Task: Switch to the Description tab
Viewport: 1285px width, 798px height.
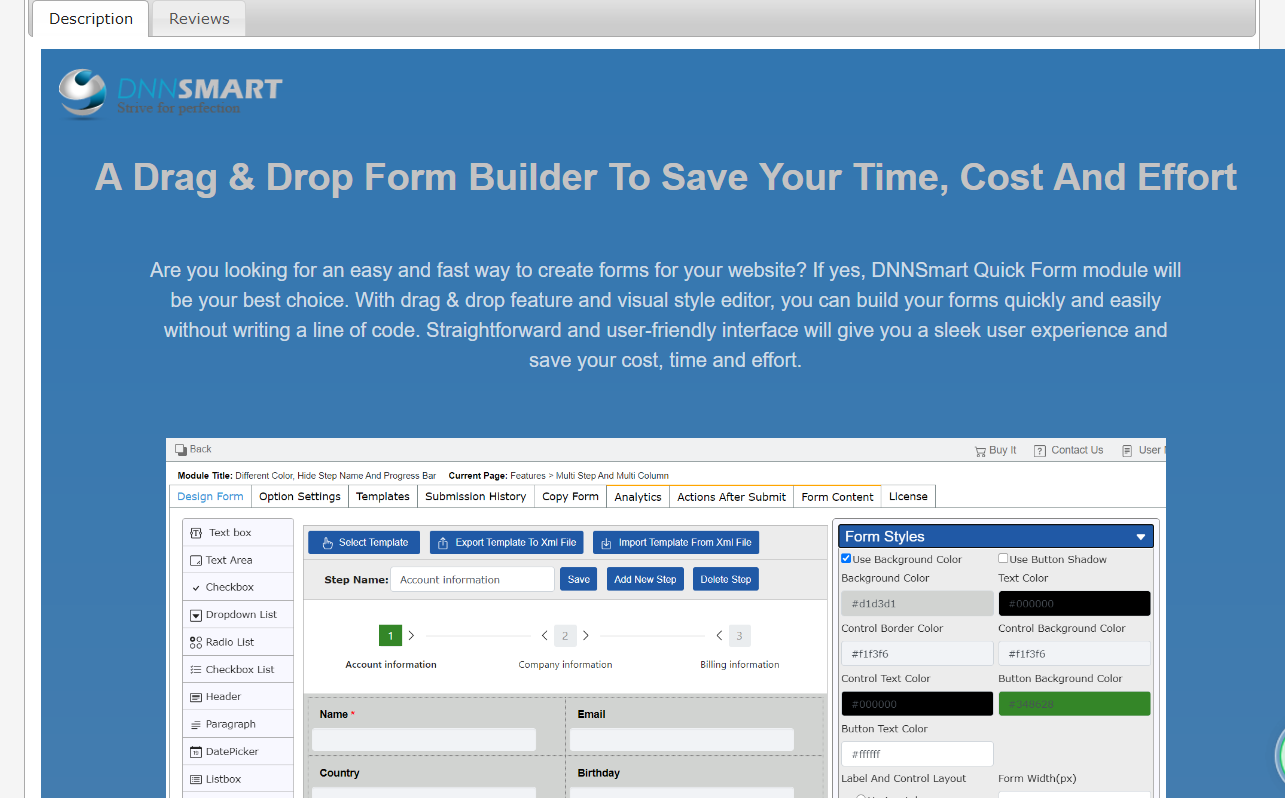Action: tap(91, 18)
